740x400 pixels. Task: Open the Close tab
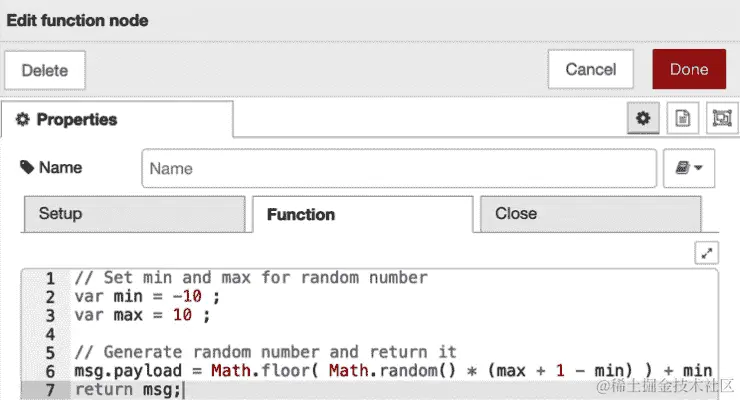590,214
